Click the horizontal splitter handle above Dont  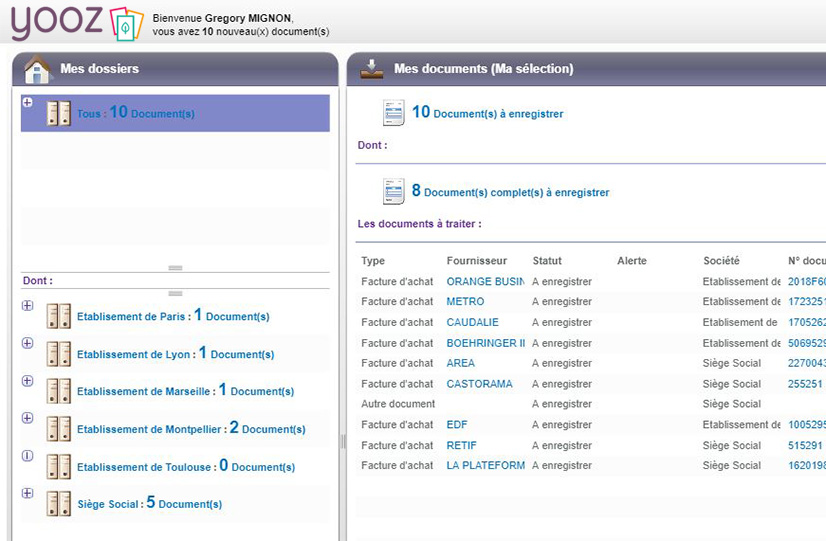pos(175,268)
